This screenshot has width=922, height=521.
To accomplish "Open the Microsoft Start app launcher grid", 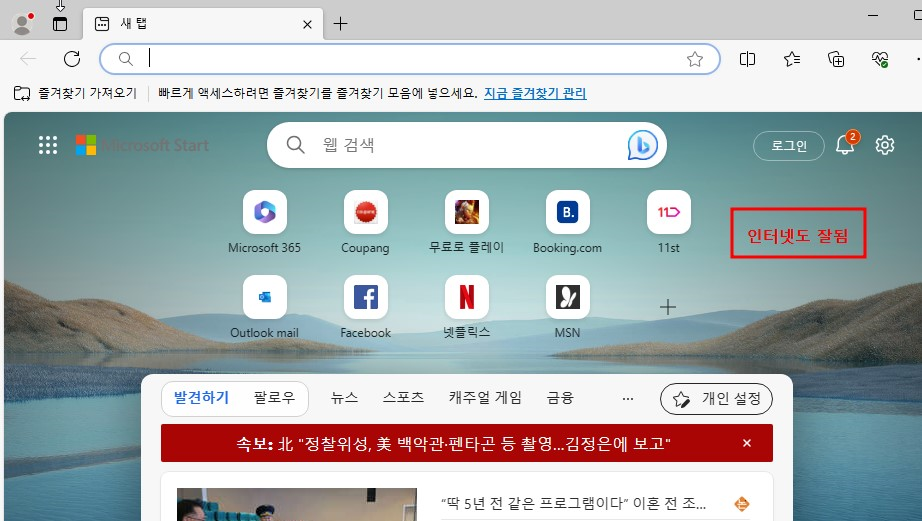I will [x=48, y=145].
